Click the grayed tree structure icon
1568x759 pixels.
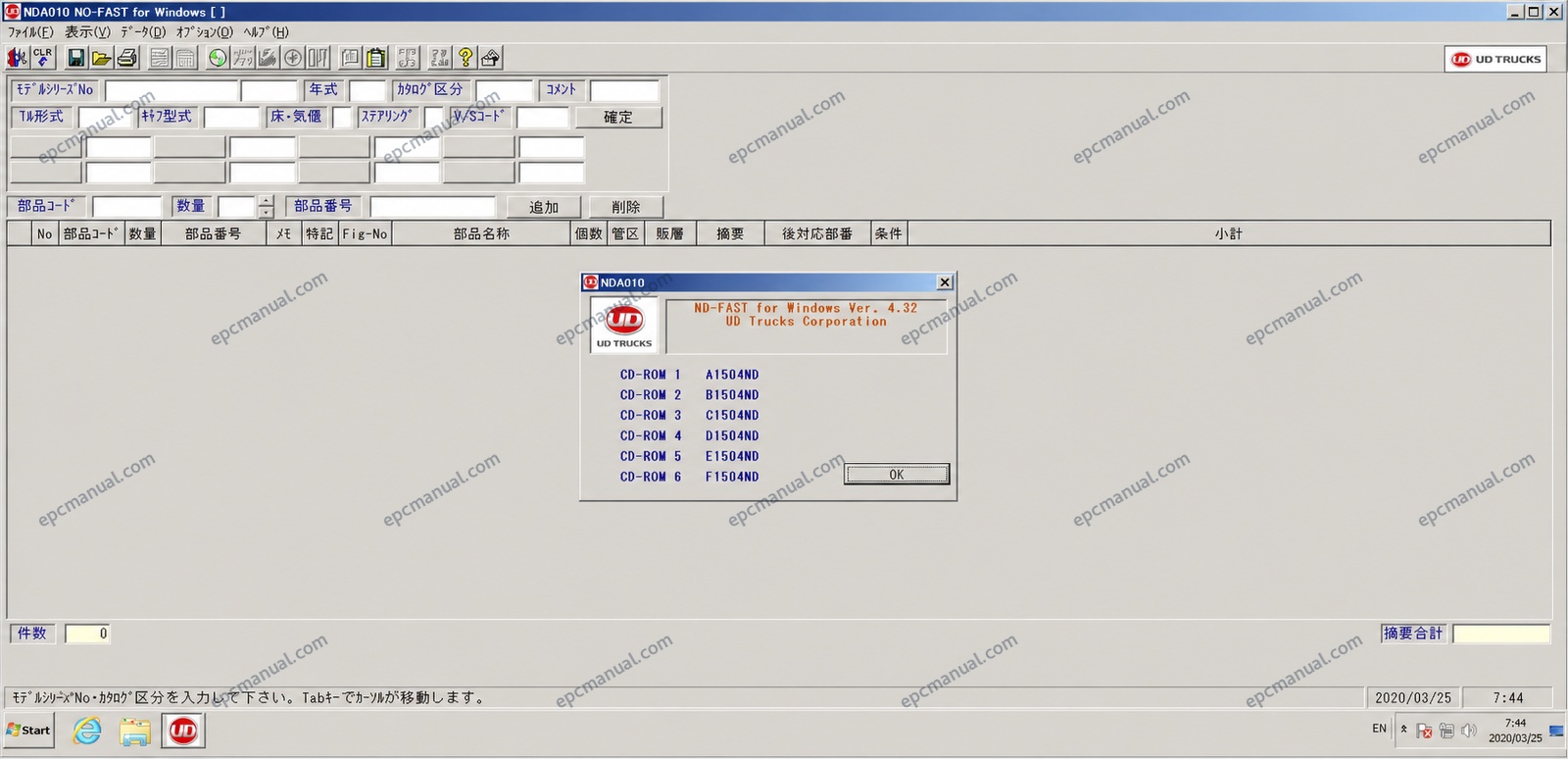[409, 58]
